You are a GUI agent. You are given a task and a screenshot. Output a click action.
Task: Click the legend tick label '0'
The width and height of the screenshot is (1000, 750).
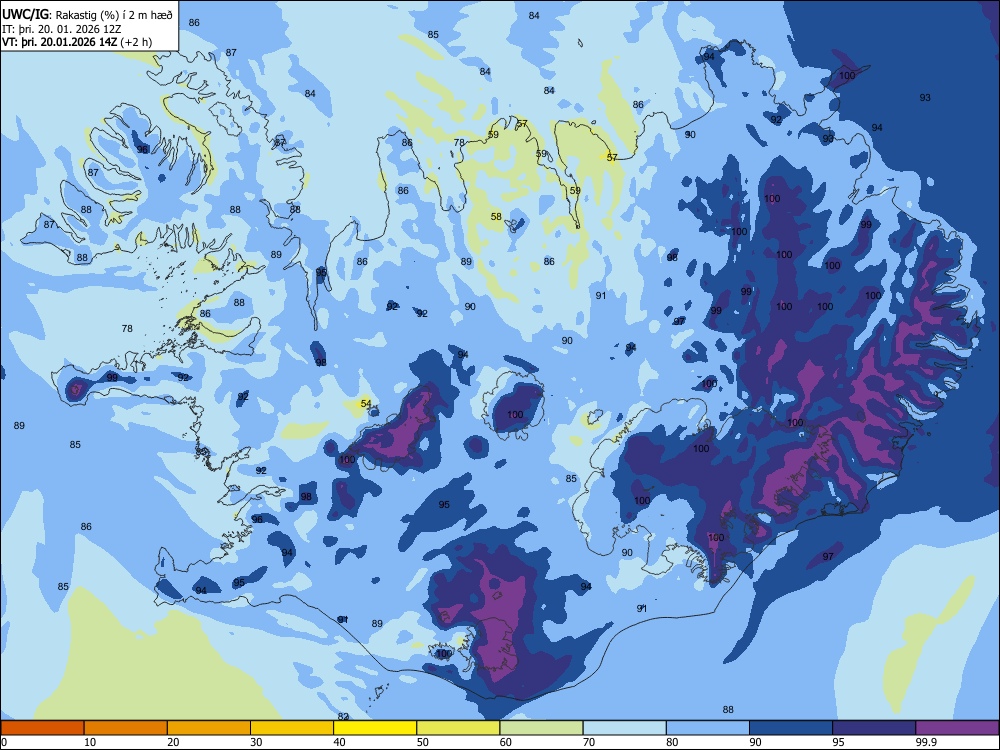[4, 742]
